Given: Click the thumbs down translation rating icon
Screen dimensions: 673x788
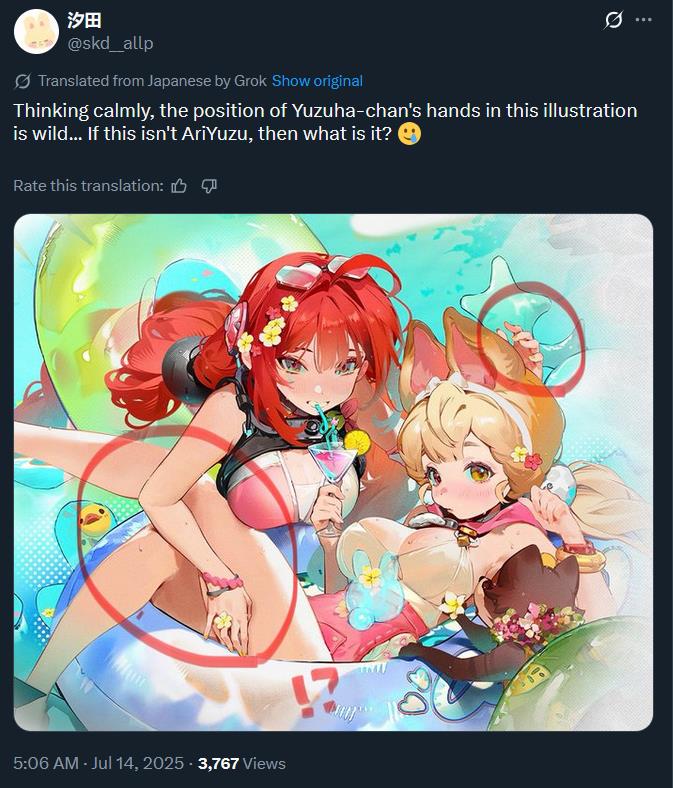Looking at the screenshot, I should [209, 186].
